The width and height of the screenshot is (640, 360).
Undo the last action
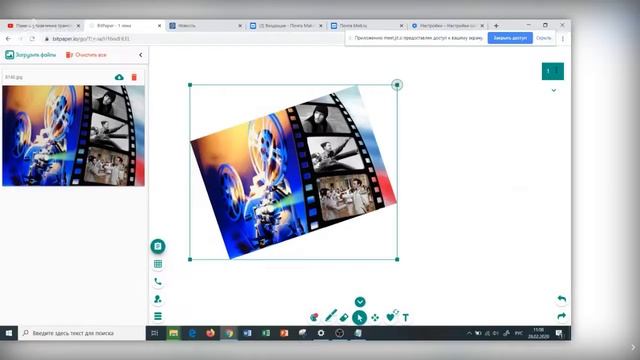coord(562,299)
